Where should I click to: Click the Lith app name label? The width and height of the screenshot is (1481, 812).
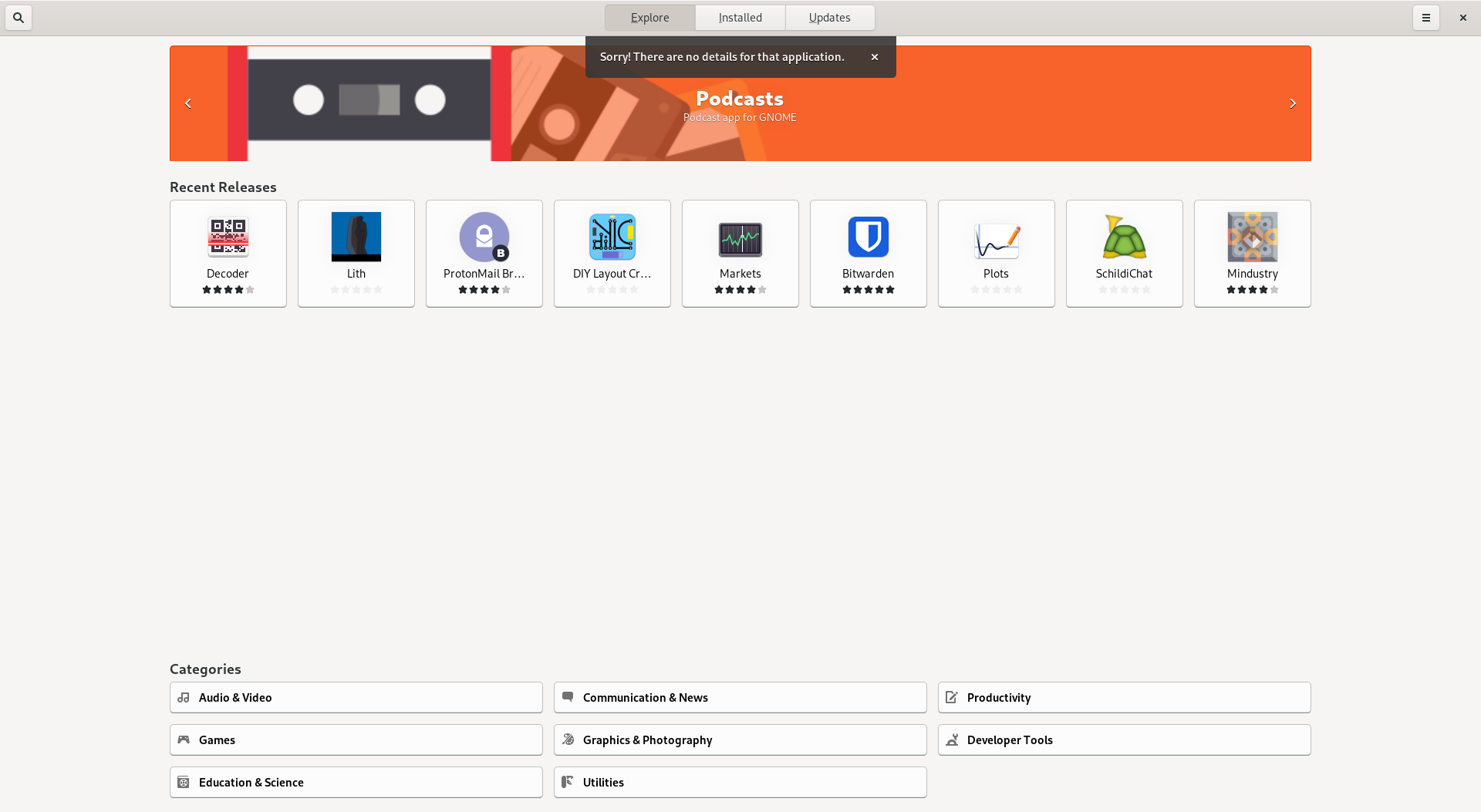click(x=356, y=274)
